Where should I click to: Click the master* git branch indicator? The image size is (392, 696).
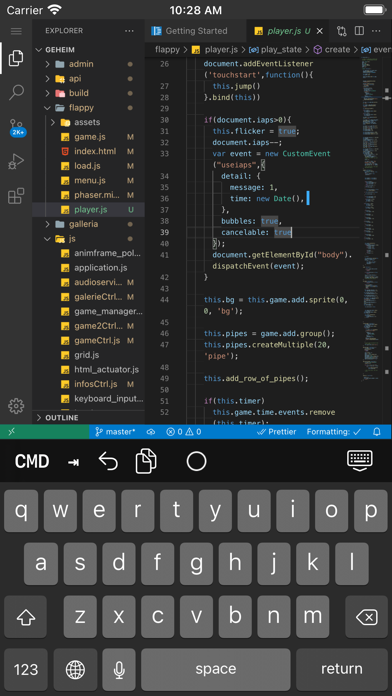tap(115, 431)
